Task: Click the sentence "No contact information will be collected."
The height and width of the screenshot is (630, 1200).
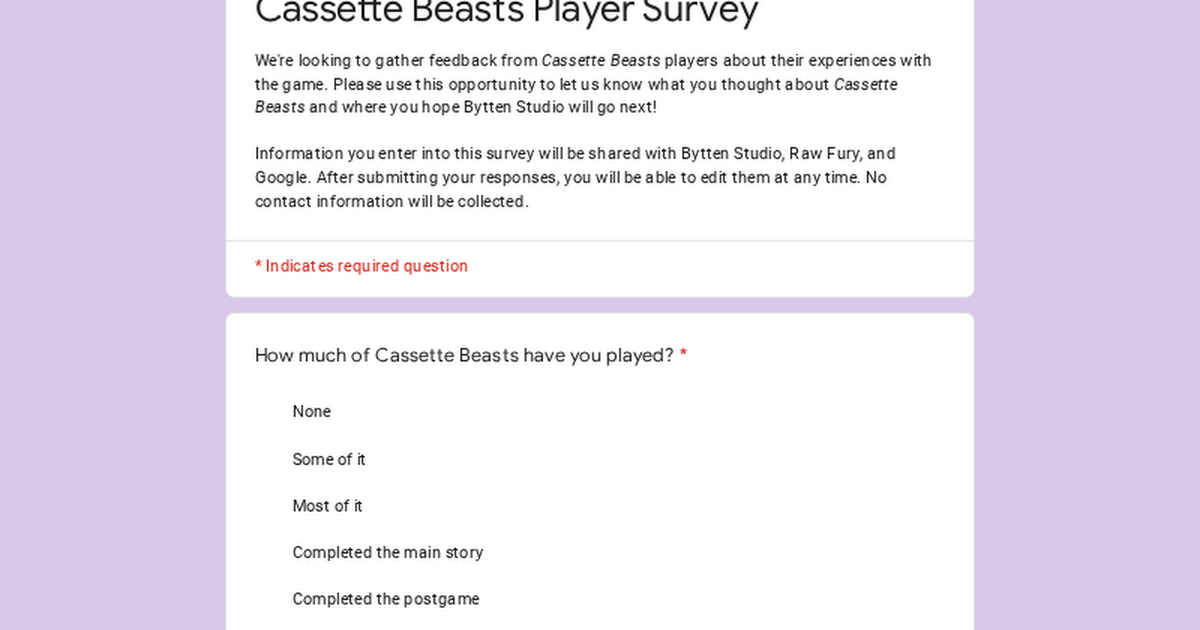Action: coord(571,190)
